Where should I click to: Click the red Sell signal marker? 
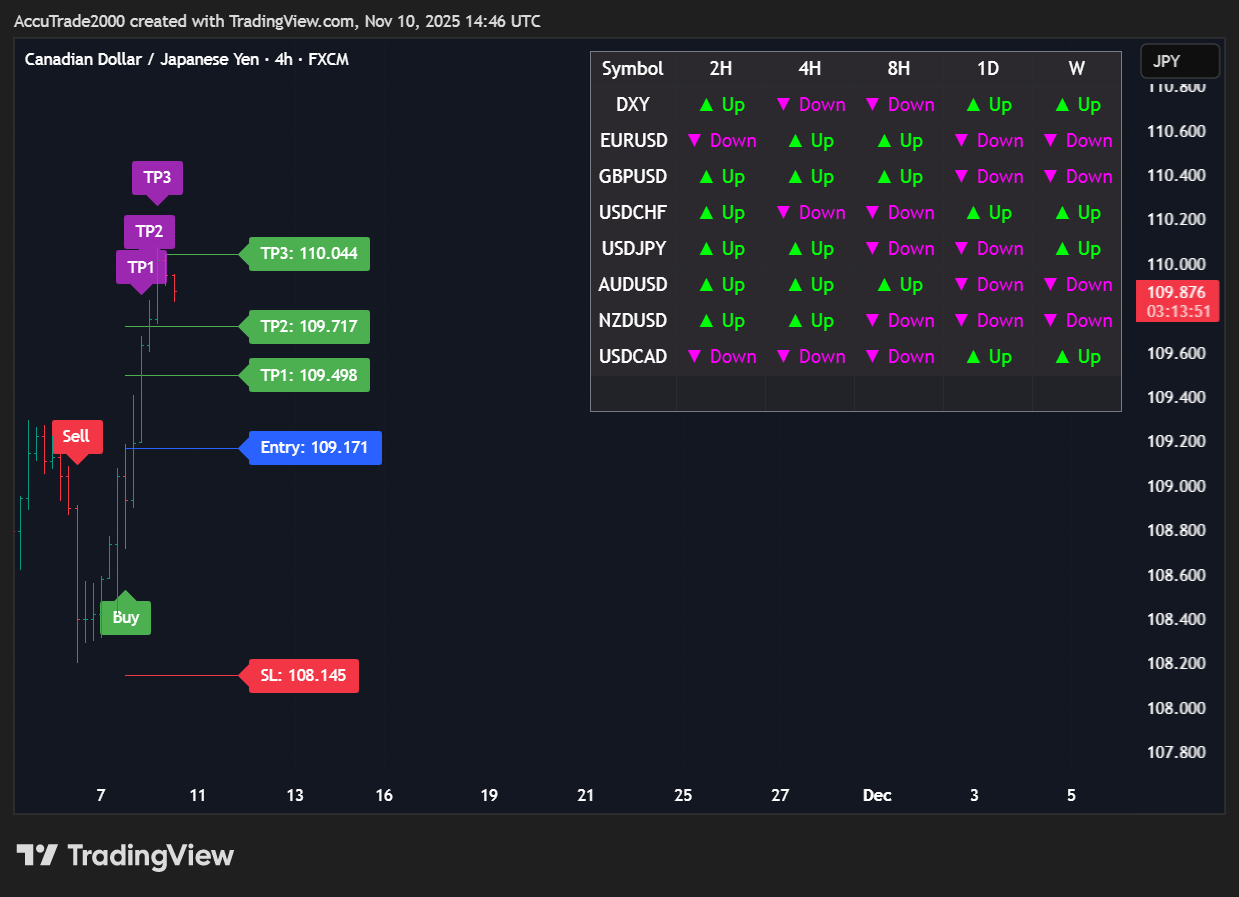(x=76, y=436)
